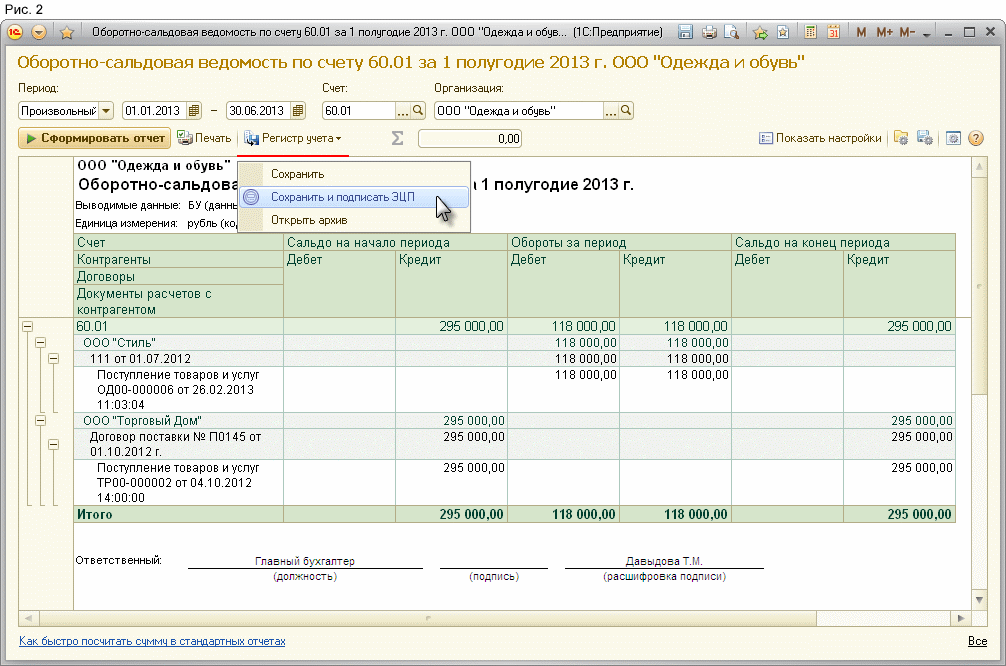Open the calendar icon in title bar
Image resolution: width=1006 pixels, height=666 pixels.
(833, 32)
